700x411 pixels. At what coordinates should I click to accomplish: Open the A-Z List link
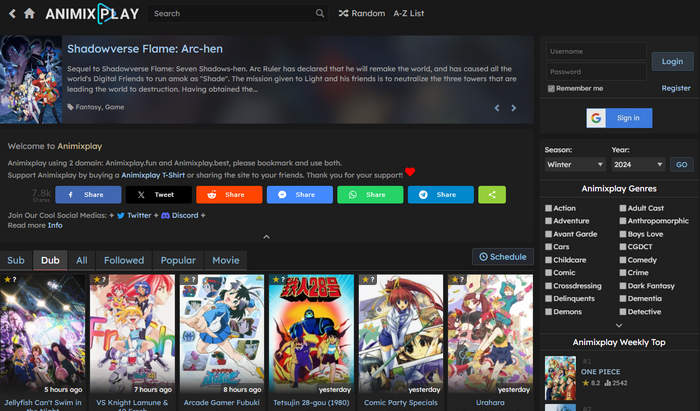408,13
